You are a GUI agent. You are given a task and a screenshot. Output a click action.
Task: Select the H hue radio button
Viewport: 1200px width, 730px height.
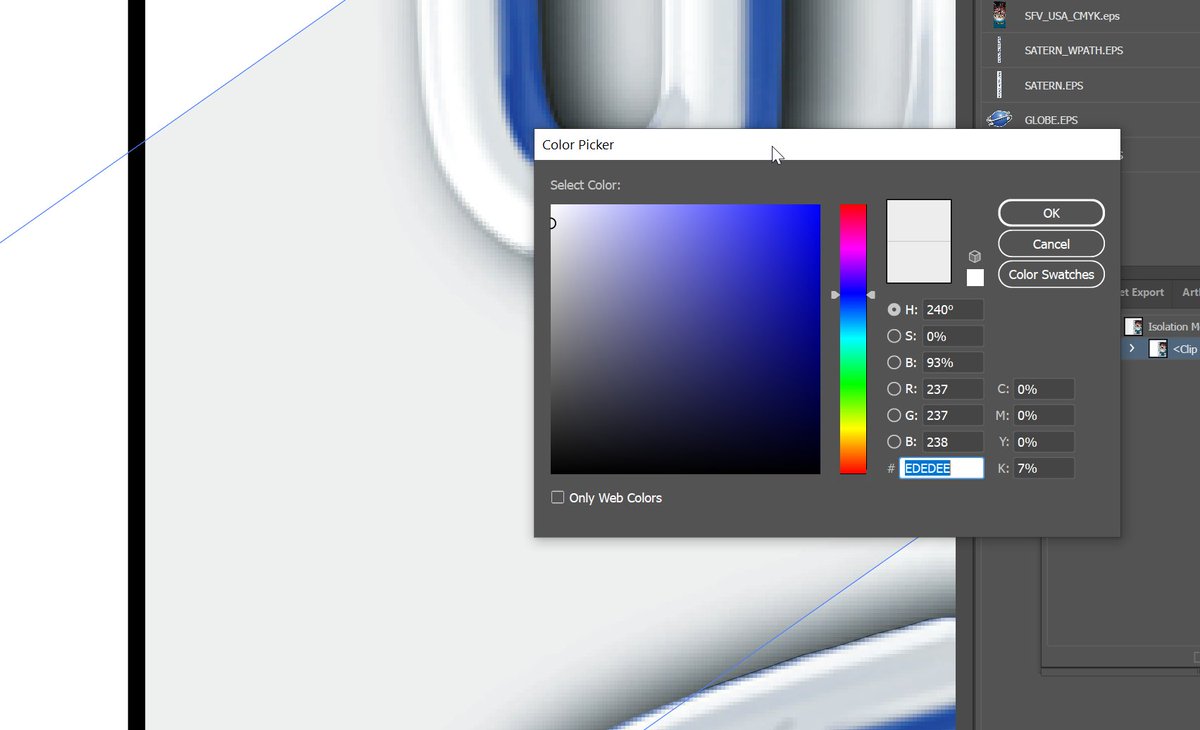click(894, 310)
